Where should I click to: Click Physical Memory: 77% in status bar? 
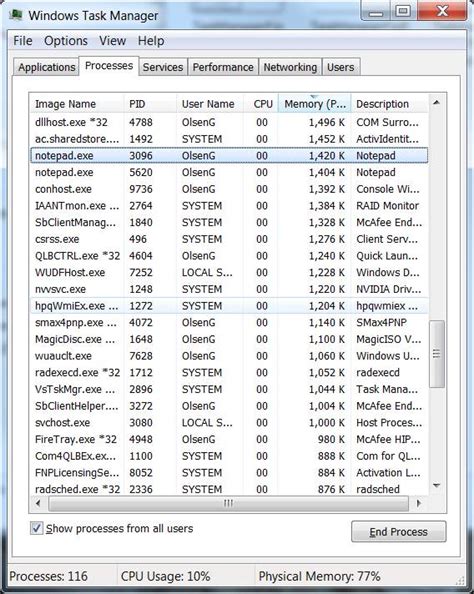[x=319, y=576]
